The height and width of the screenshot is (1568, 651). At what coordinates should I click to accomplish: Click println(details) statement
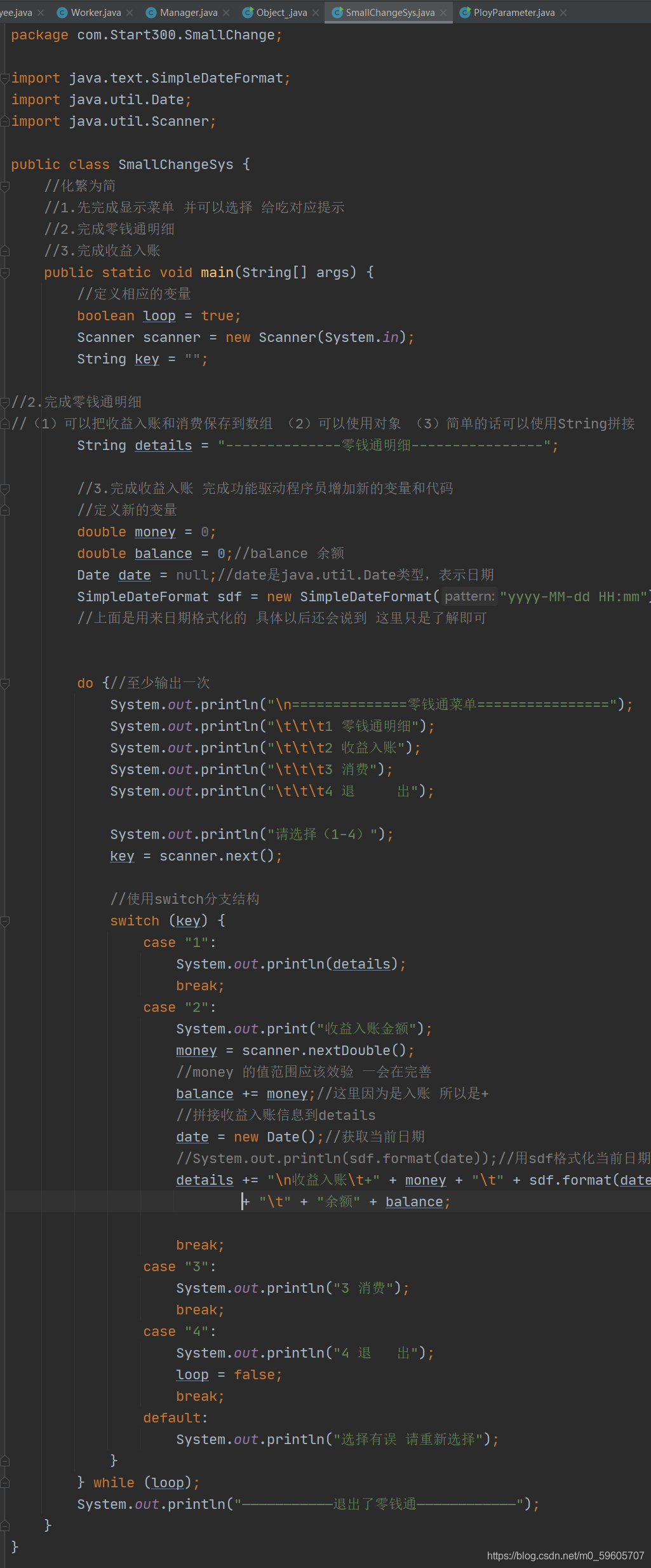[291, 964]
